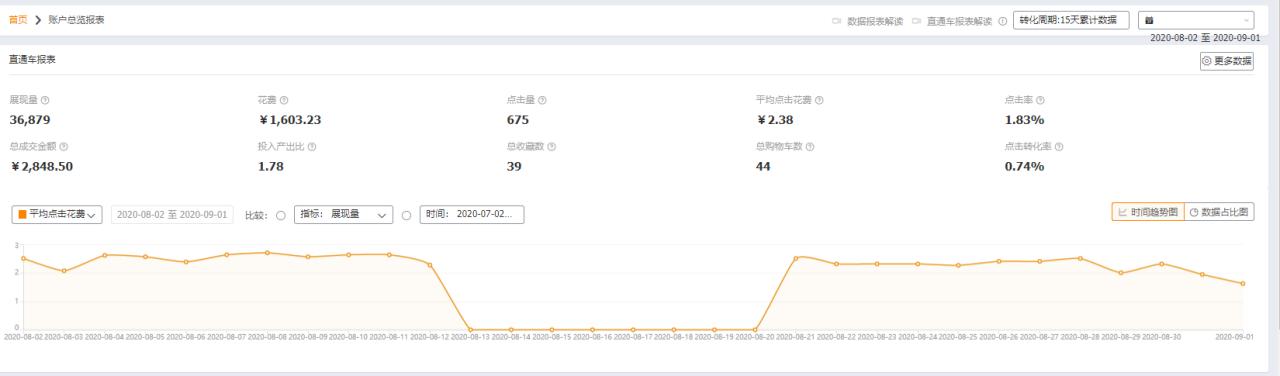Click the 转化周期:15天累计数据 field
The width and height of the screenshot is (1280, 376).
click(1071, 20)
